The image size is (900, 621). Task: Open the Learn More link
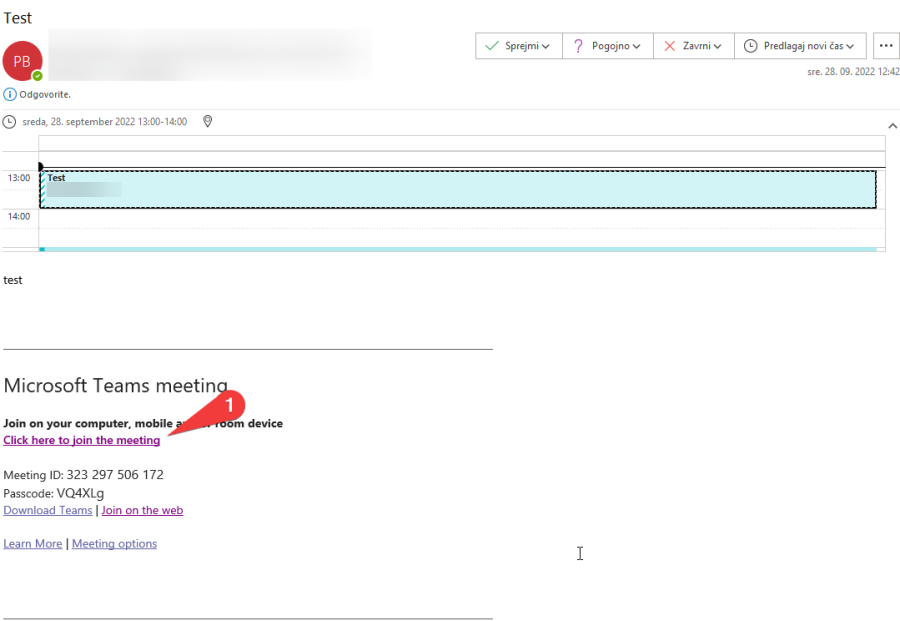[33, 544]
